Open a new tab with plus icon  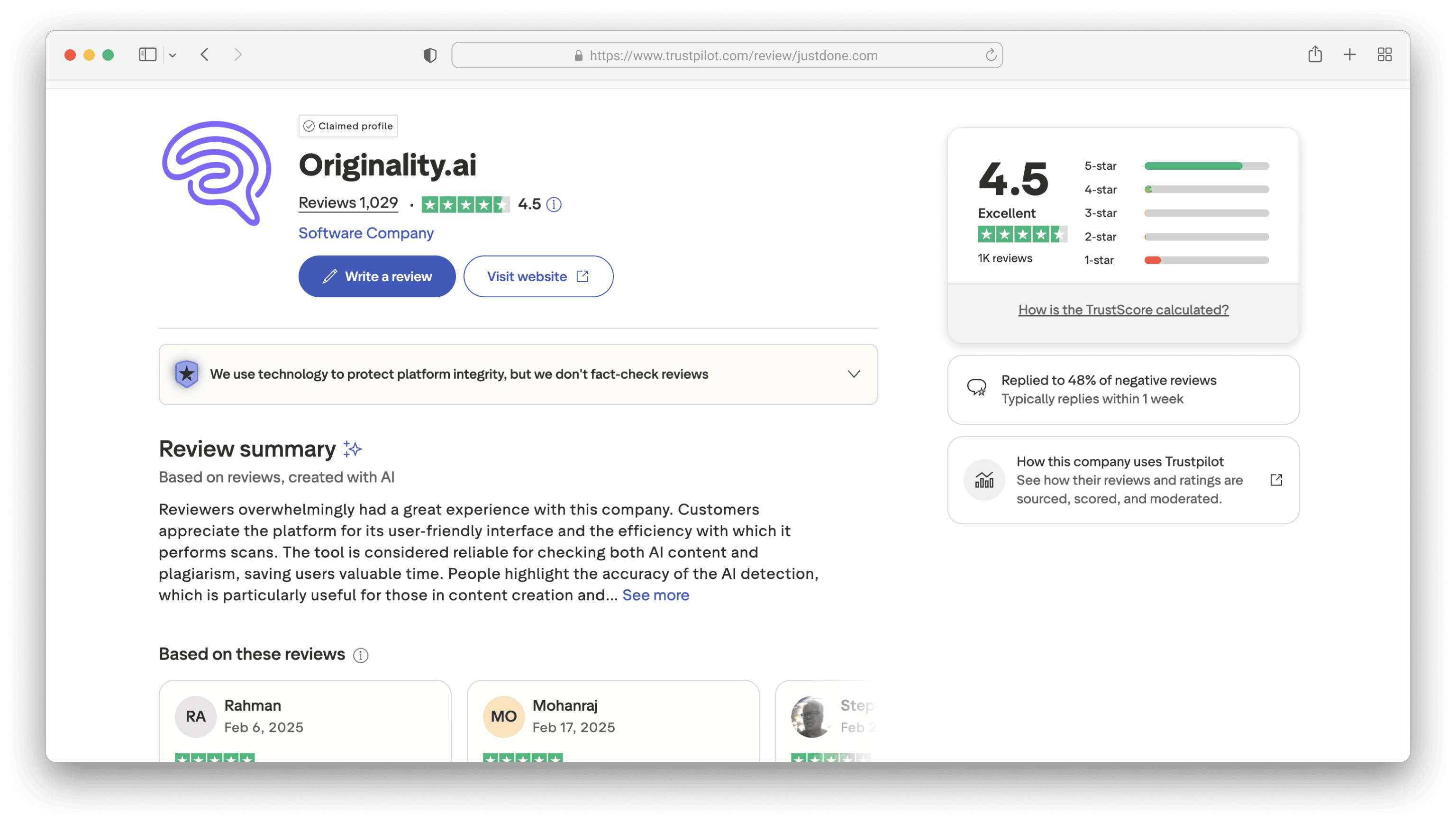pos(1350,55)
